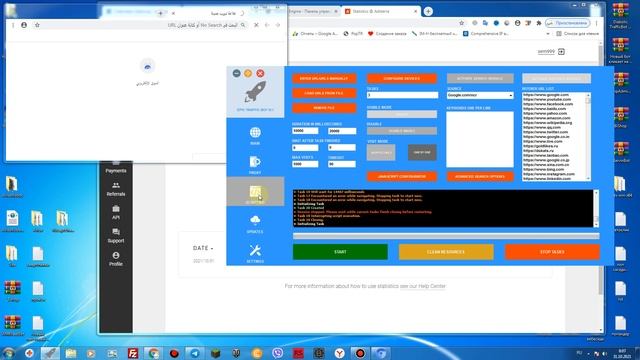The width and height of the screenshot is (640, 360).
Task: Click the logout icon beside the username
Action: click(x=561, y=51)
